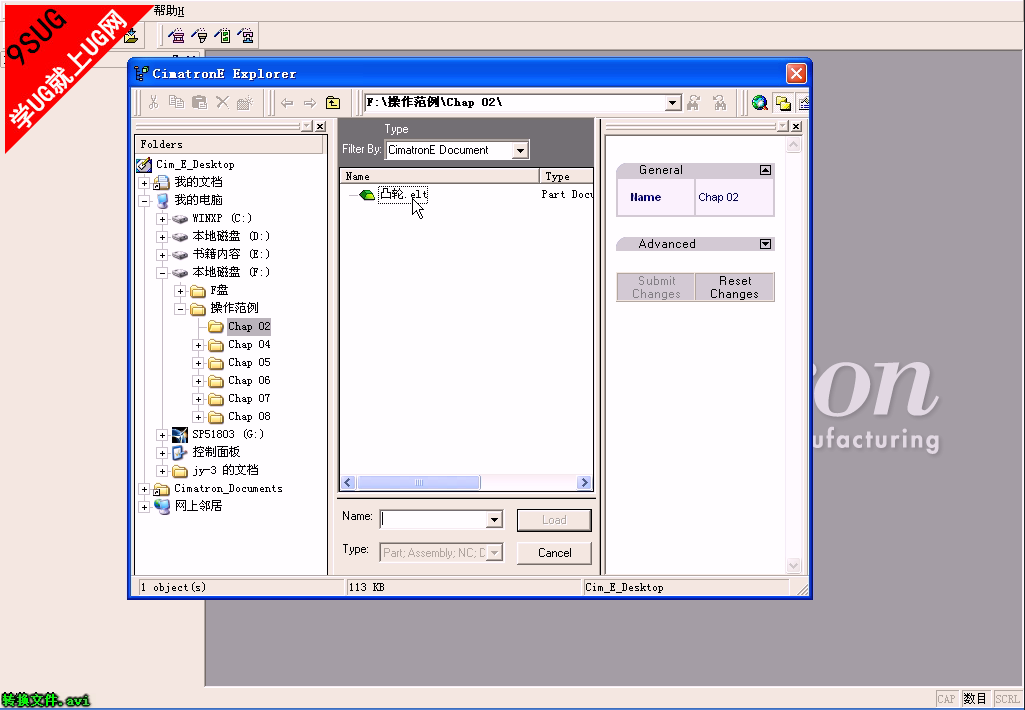The height and width of the screenshot is (710, 1025).
Task: Open the Name field dropdown arrow
Action: 494,520
